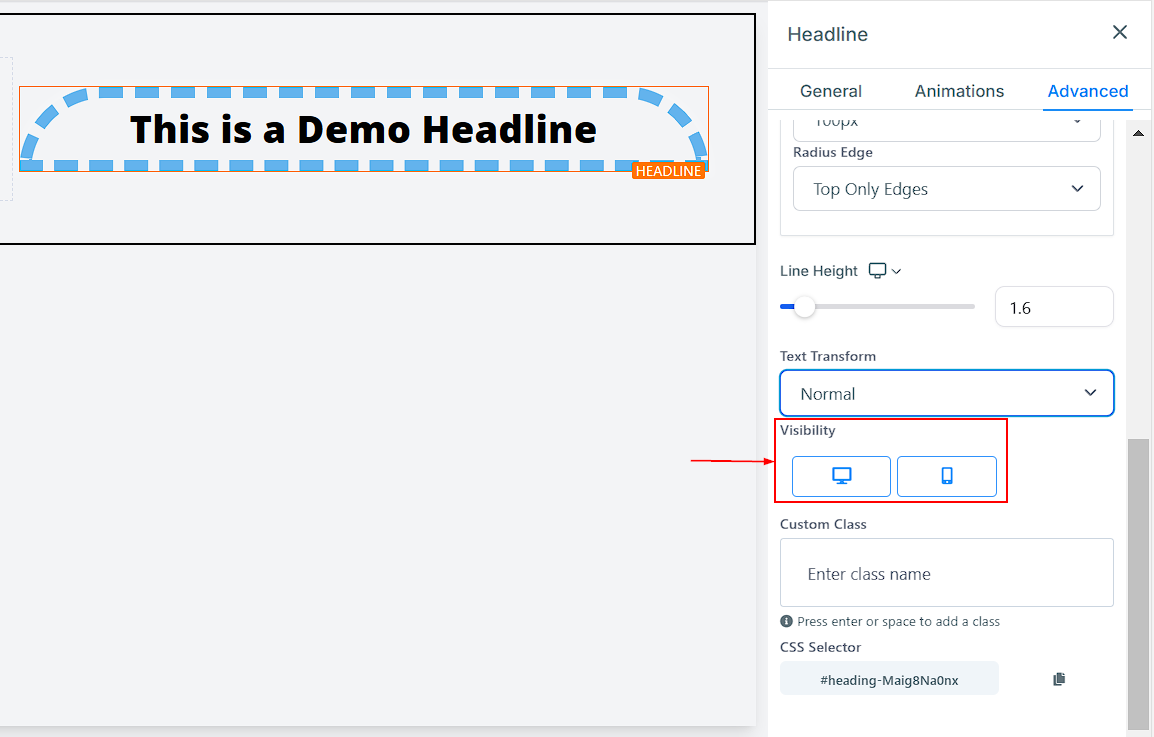Close the Headline settings panel
The image size is (1154, 737).
click(x=1119, y=32)
